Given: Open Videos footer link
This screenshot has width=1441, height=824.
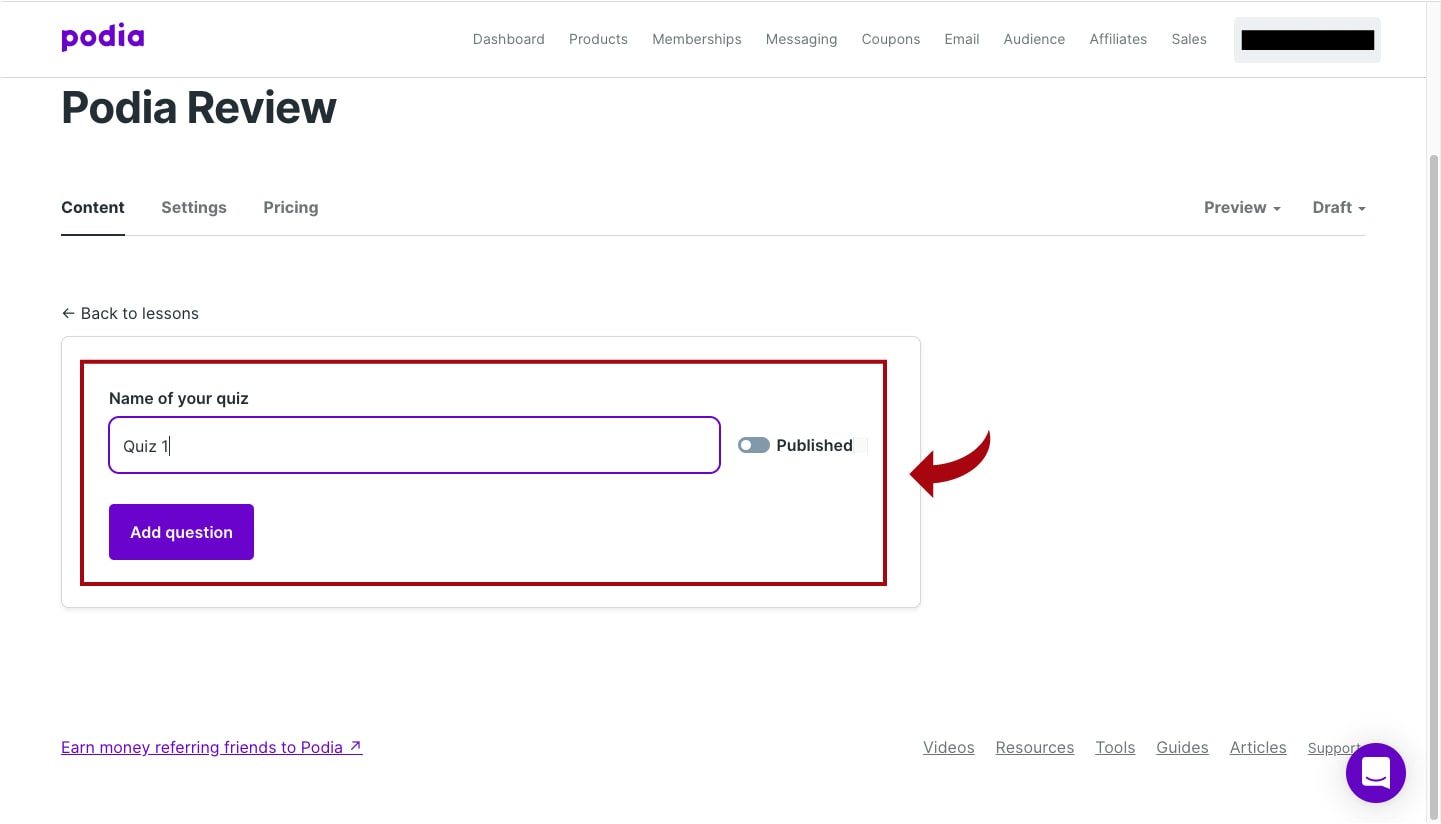Looking at the screenshot, I should click(949, 747).
